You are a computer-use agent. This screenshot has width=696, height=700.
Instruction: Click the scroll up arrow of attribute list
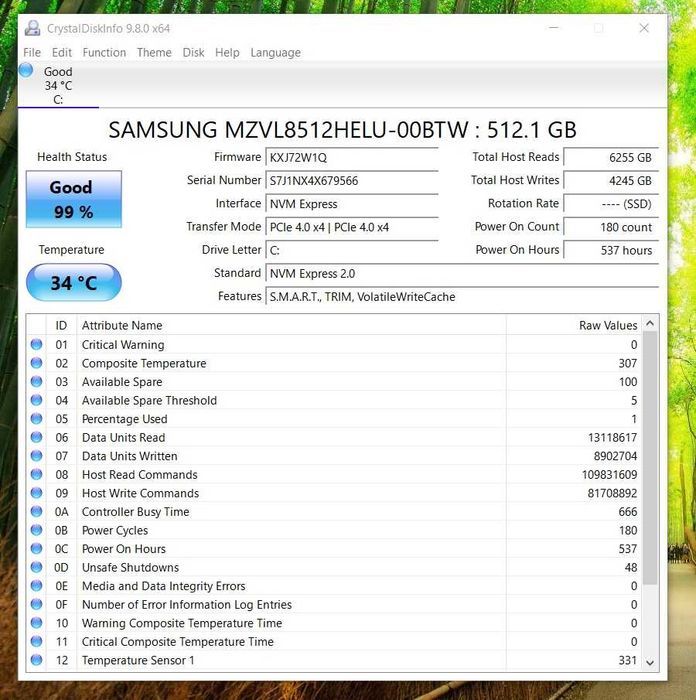pos(650,324)
